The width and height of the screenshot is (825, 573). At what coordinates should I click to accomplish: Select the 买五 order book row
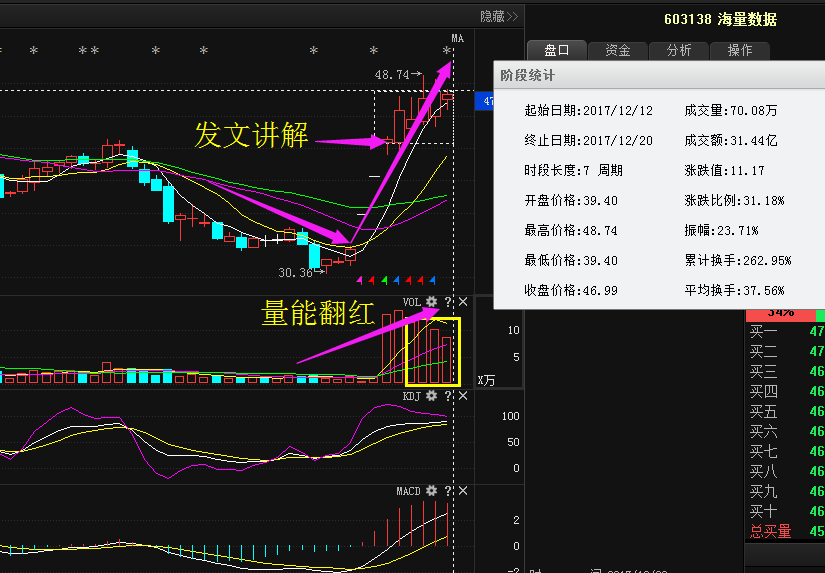(786, 411)
